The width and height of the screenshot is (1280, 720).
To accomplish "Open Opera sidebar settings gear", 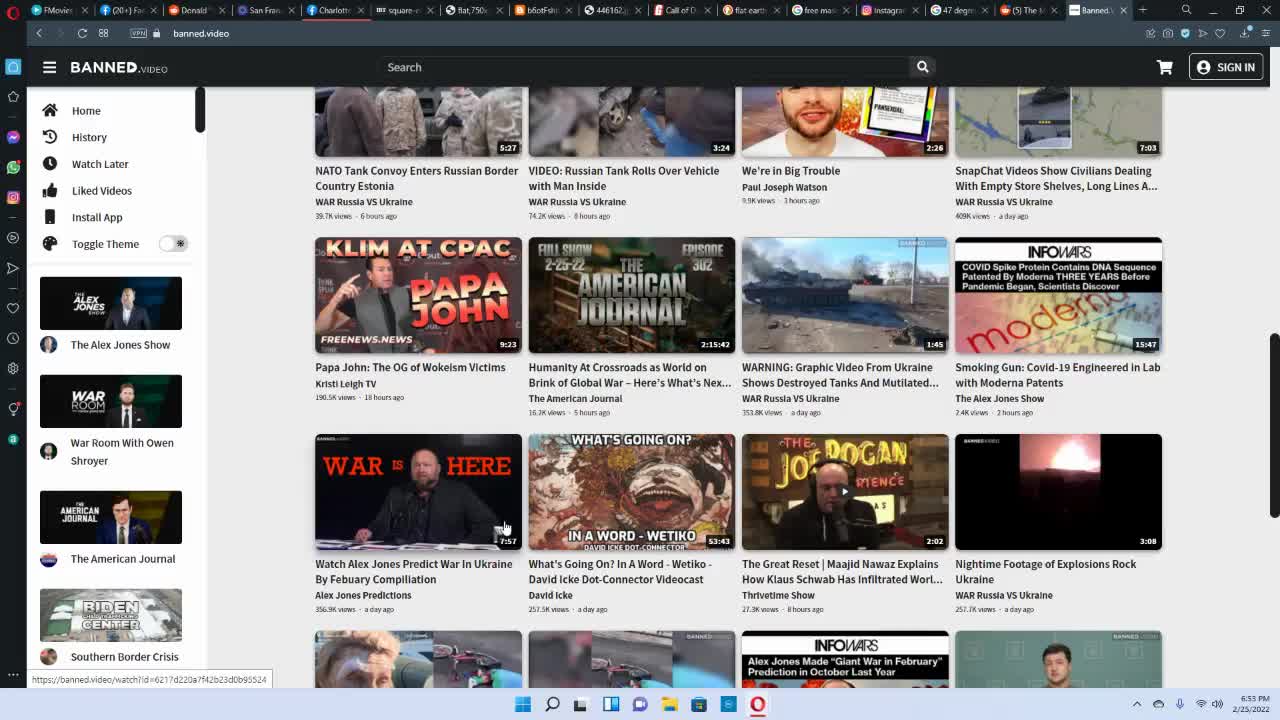I will 13,368.
